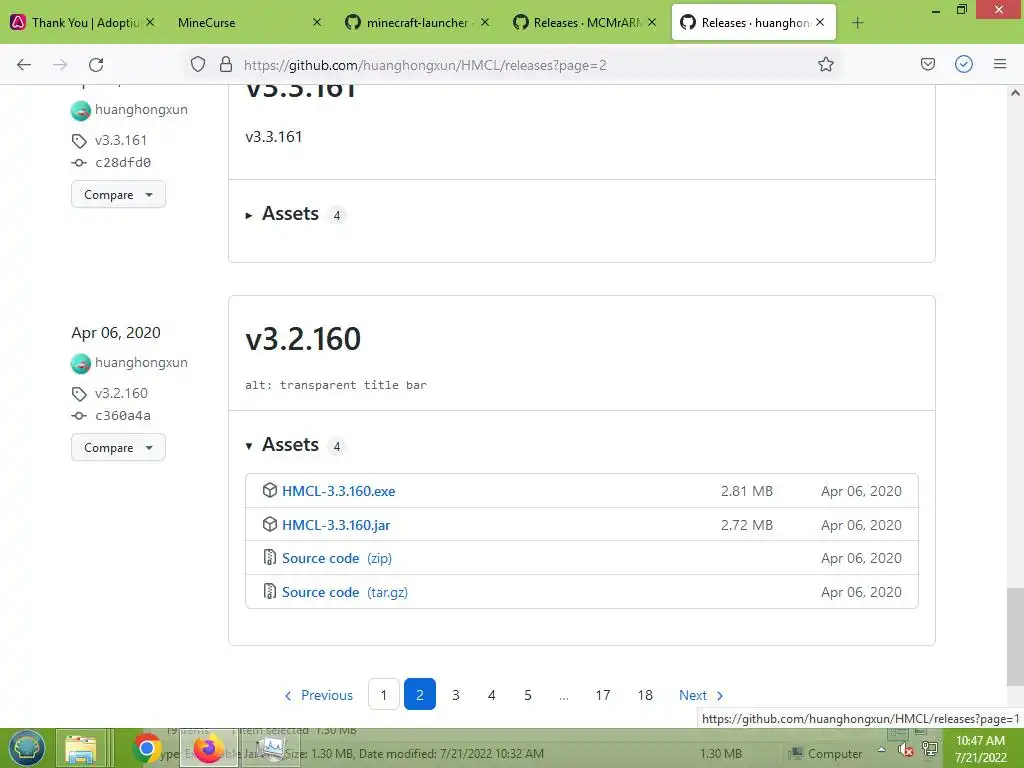
Task: Open the v3.2.160 release title
Action: 303,338
